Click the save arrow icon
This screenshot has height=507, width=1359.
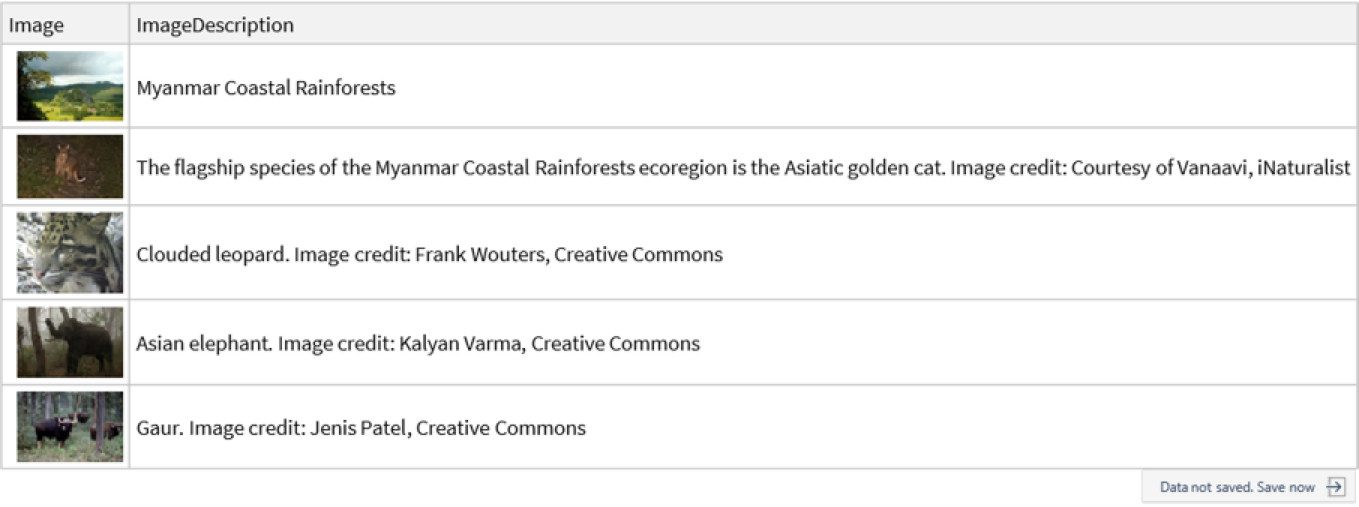click(x=1335, y=487)
